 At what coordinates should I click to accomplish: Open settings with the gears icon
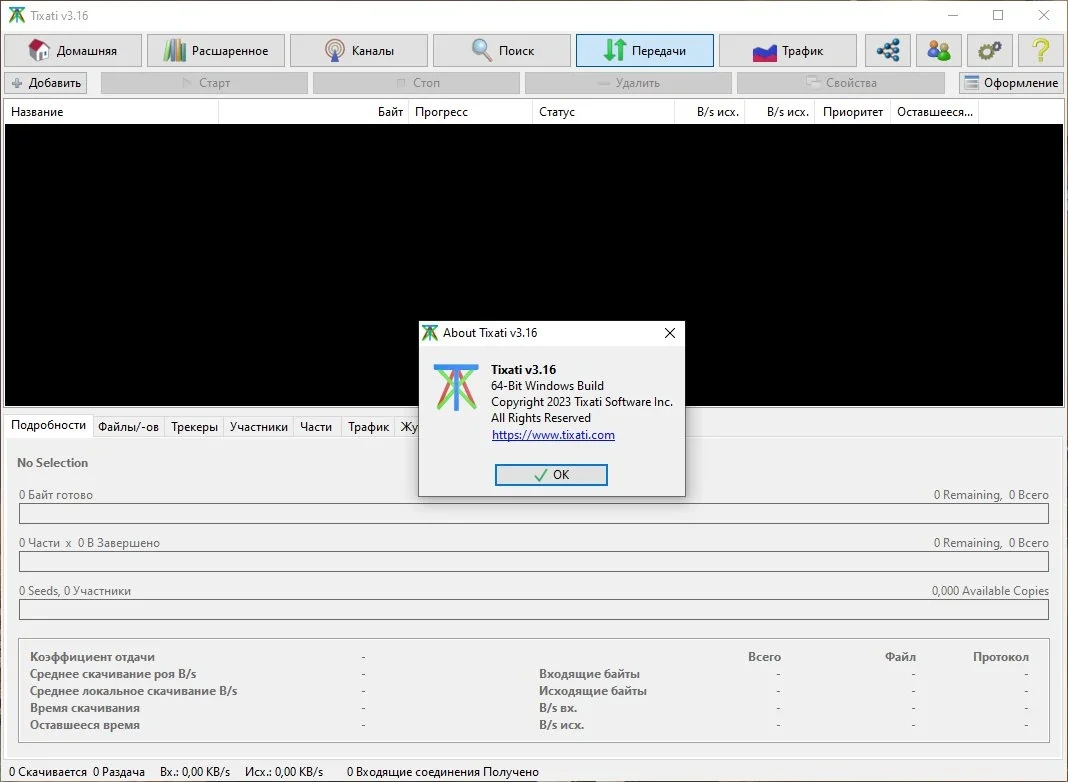[x=990, y=50]
